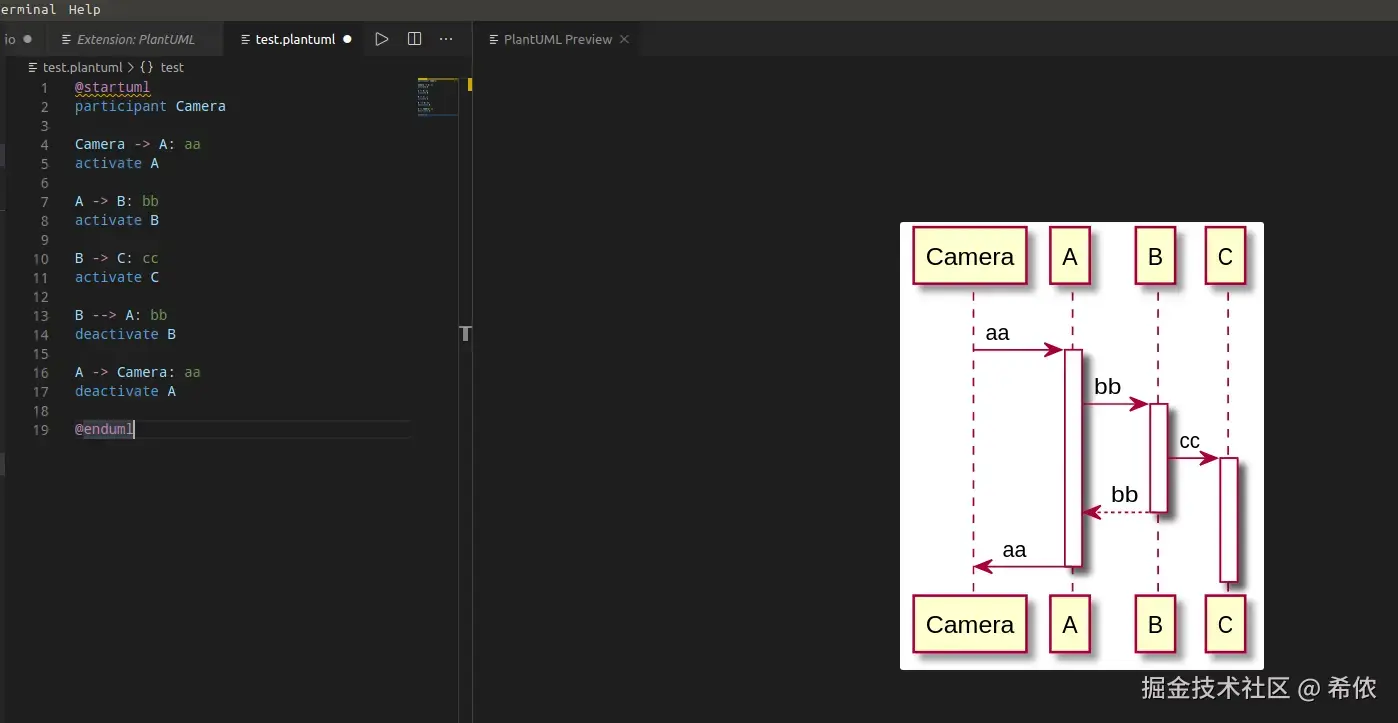The height and width of the screenshot is (723, 1398).
Task: Click the bottom C participant box in preview
Action: (x=1225, y=624)
